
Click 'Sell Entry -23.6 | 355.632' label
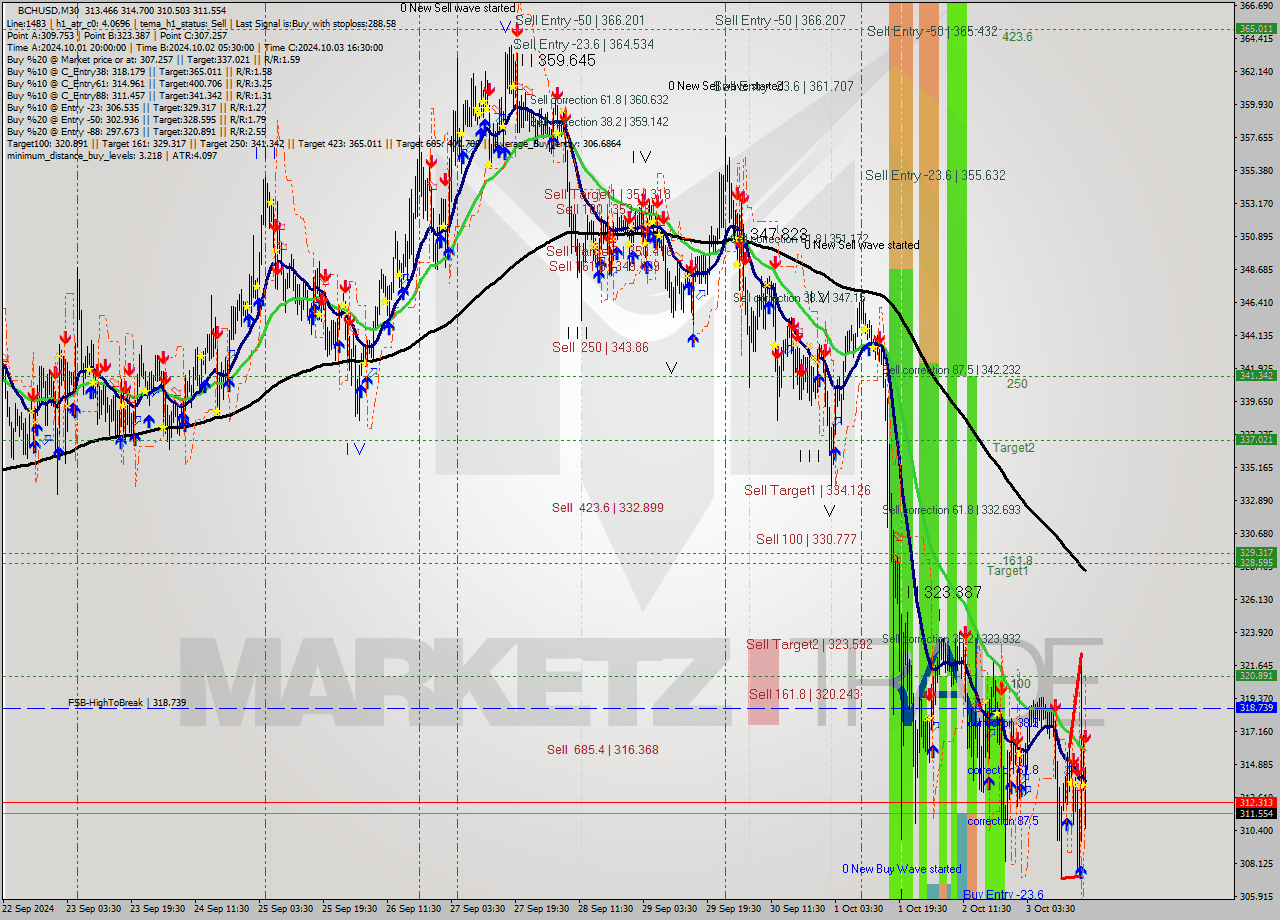[x=935, y=175]
